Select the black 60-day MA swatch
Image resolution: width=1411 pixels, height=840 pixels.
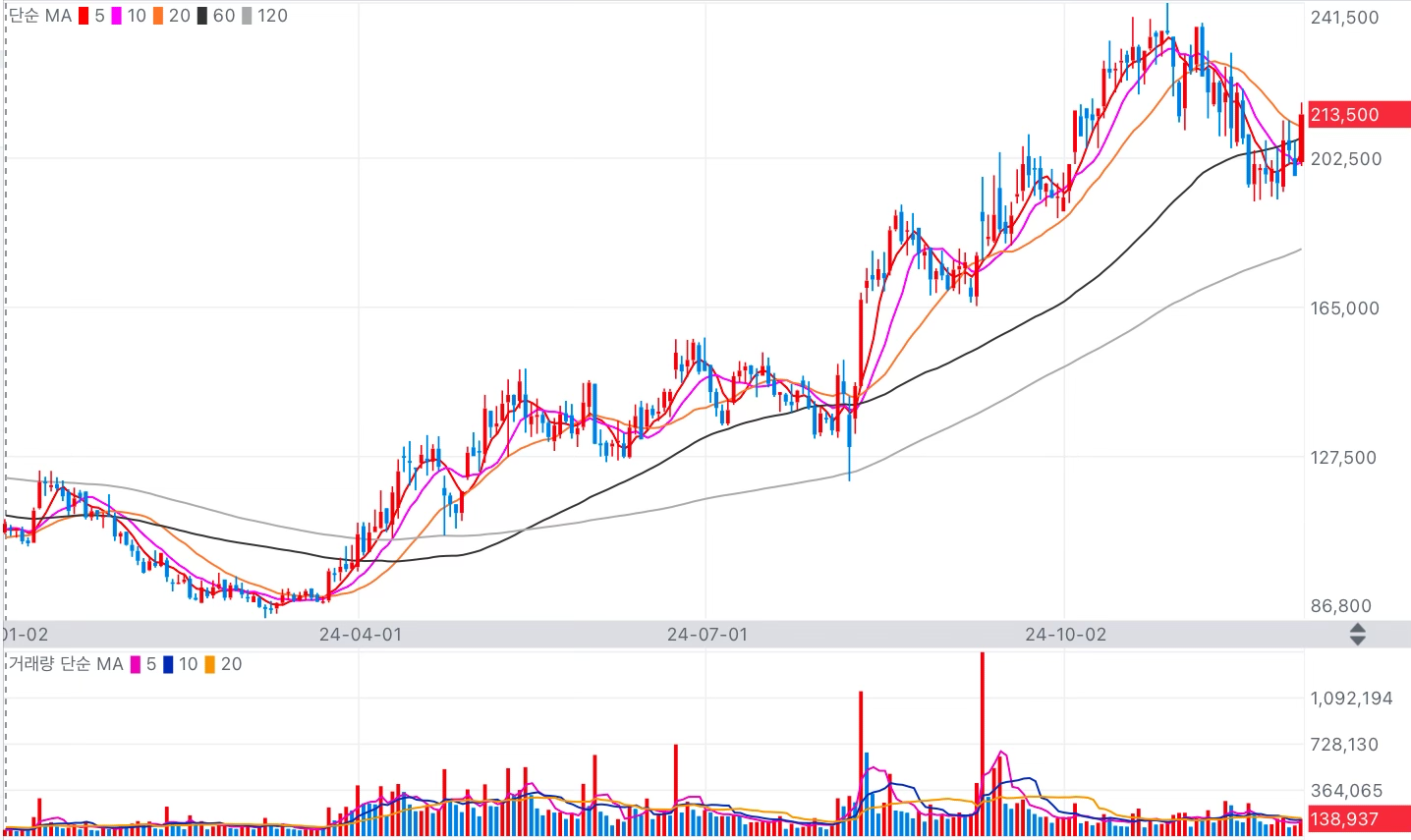pos(201,16)
